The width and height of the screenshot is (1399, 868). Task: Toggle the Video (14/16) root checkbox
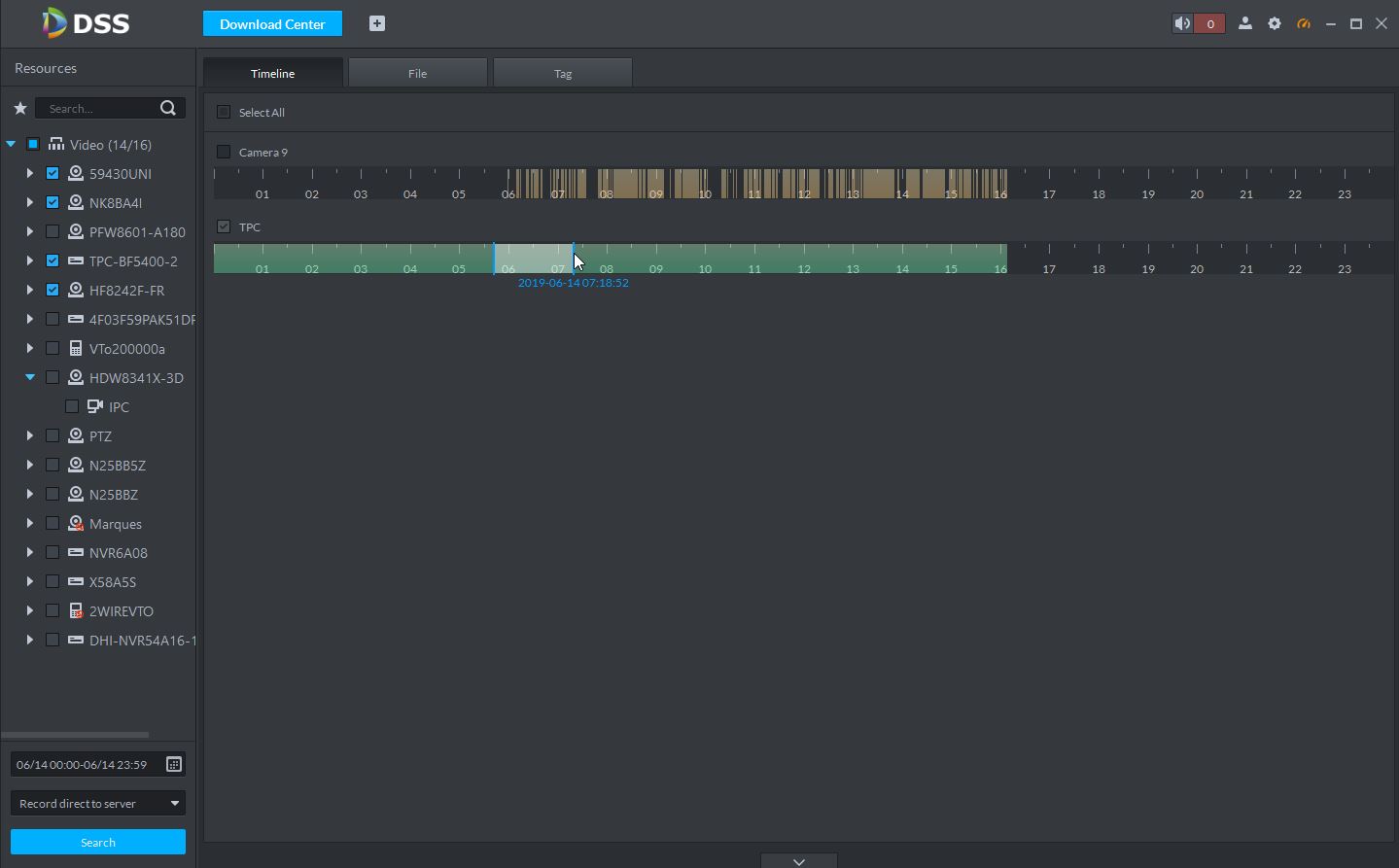click(33, 144)
